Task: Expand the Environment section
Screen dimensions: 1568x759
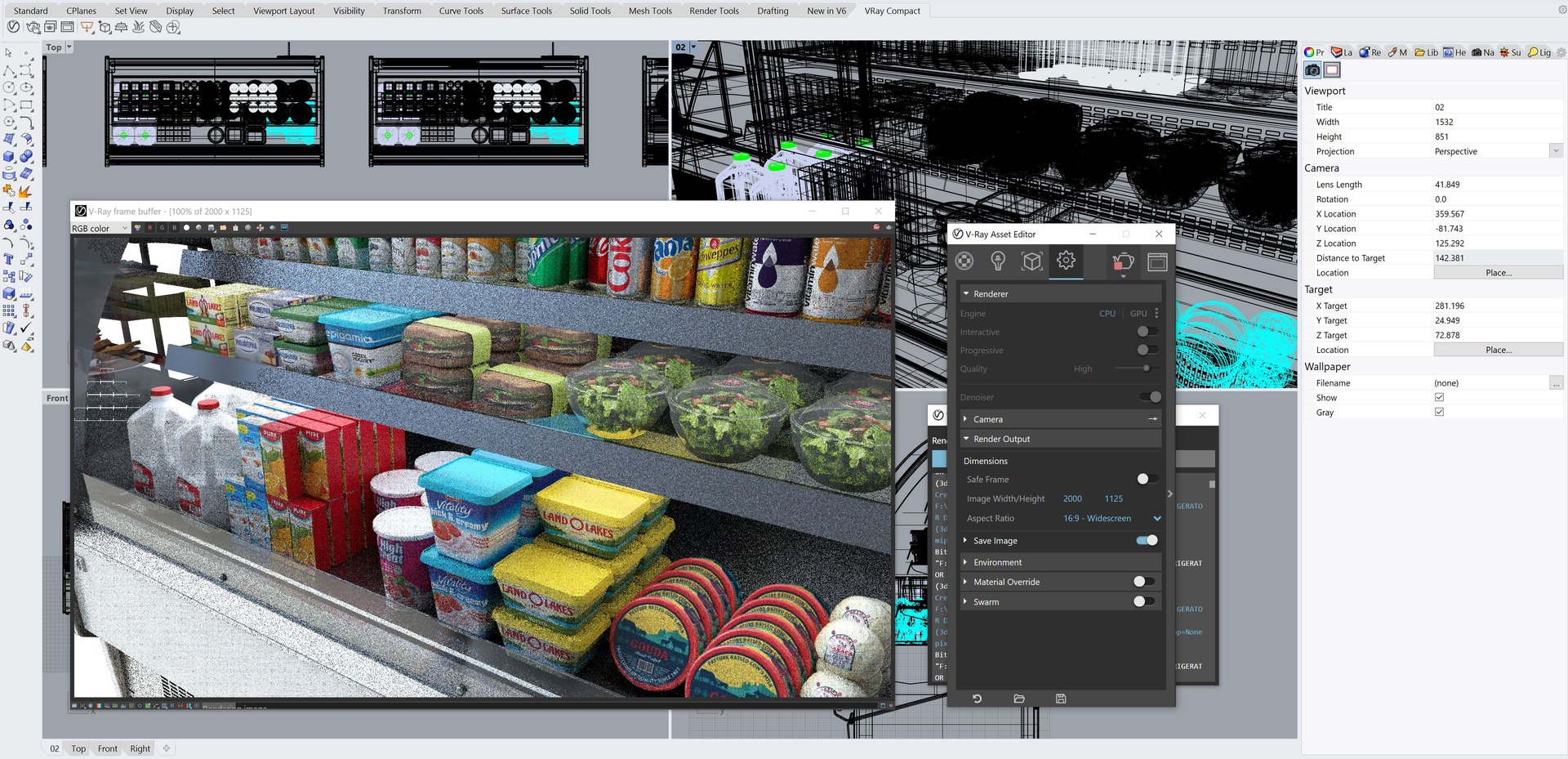Action: [x=1059, y=562]
